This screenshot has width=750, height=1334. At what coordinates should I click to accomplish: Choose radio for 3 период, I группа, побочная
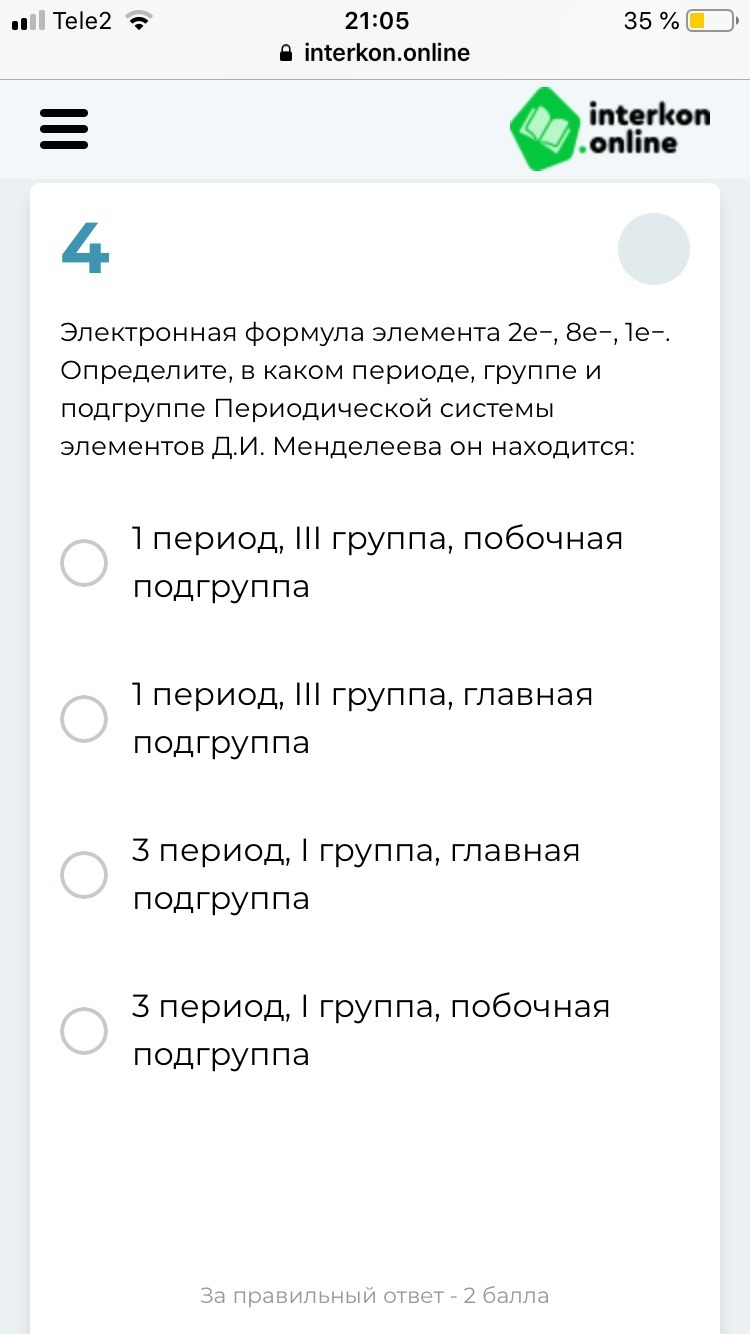84,1031
